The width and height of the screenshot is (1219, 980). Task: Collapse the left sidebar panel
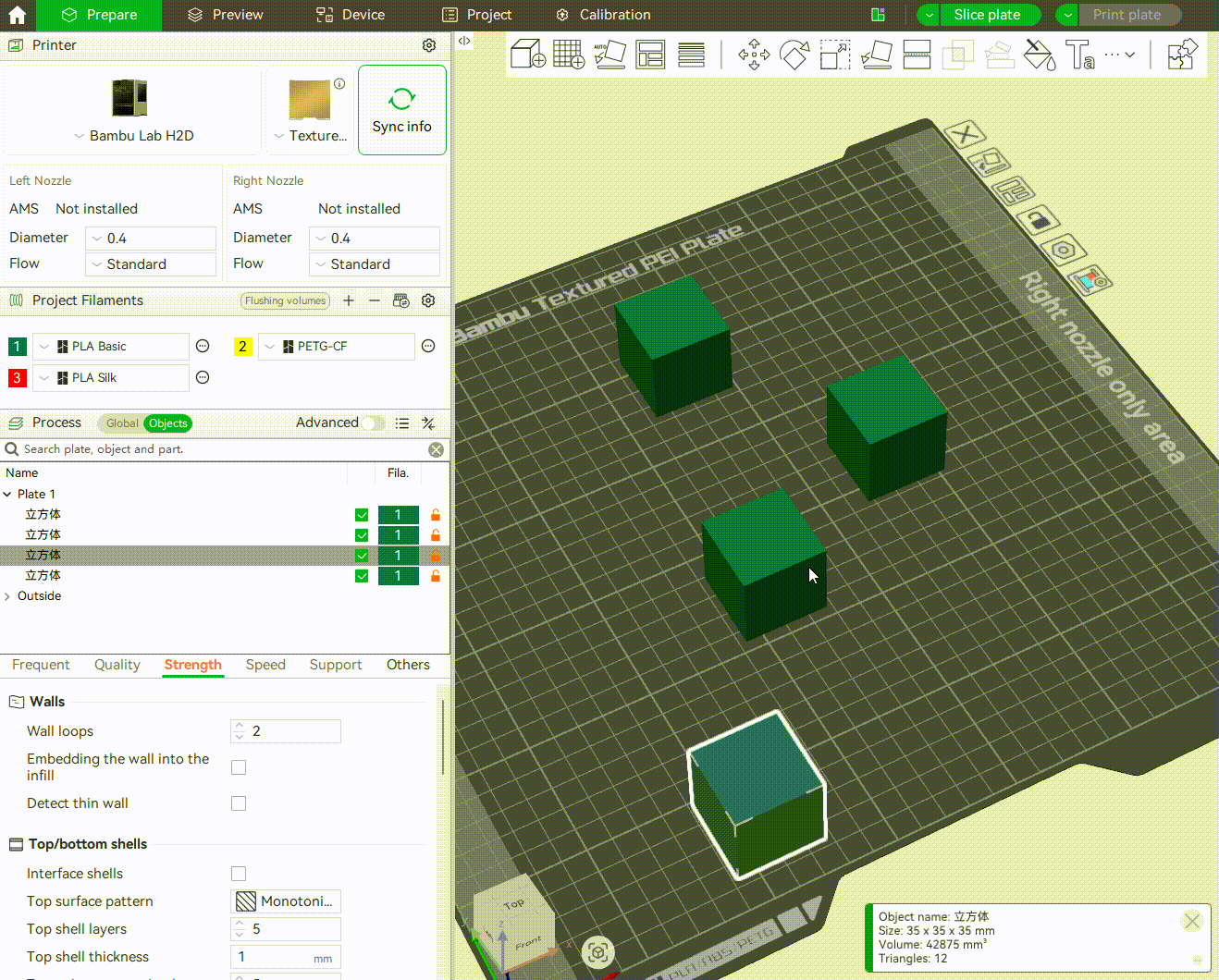(464, 41)
